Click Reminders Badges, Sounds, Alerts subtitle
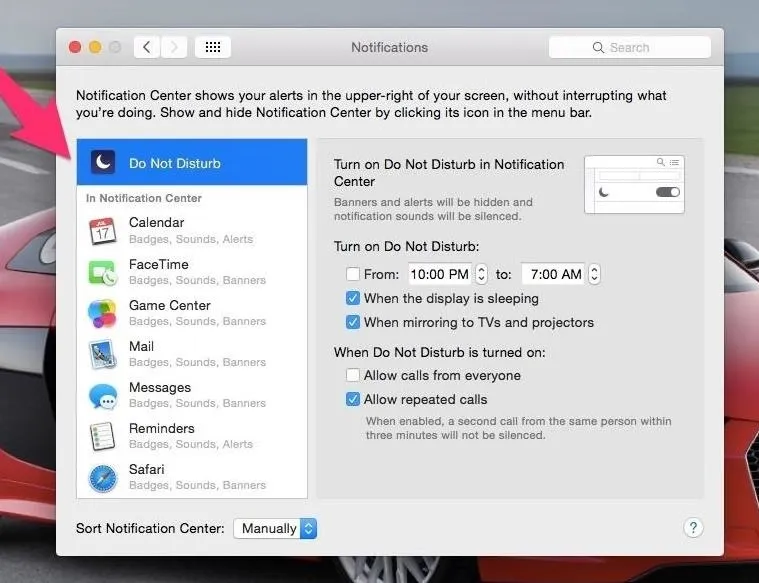This screenshot has width=759, height=583. pyautogui.click(x=191, y=444)
